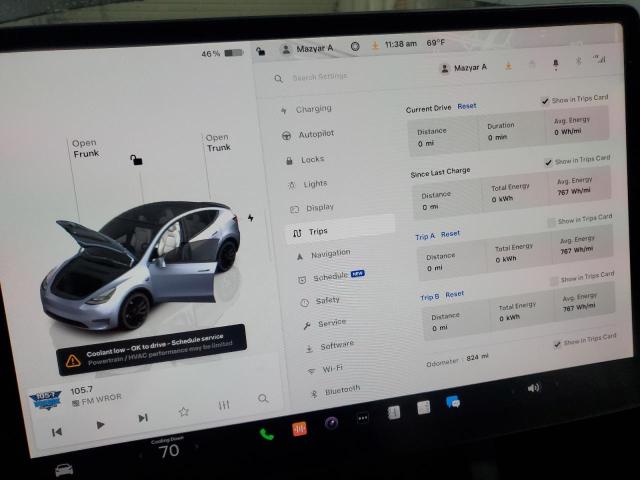Open the purple camera app in the dock
The image size is (640, 480).
(331, 423)
